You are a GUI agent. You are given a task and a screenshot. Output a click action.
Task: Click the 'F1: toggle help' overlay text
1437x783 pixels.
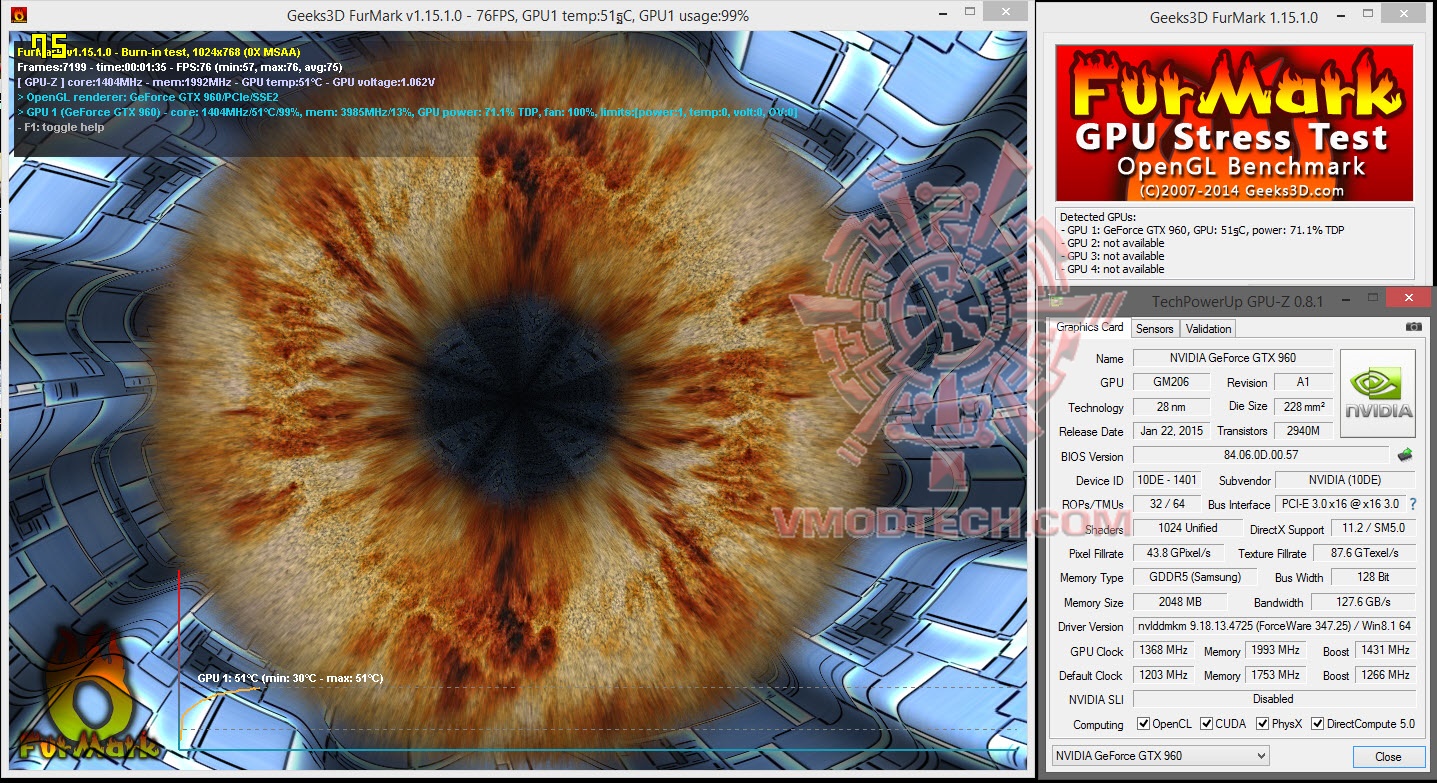(61, 127)
